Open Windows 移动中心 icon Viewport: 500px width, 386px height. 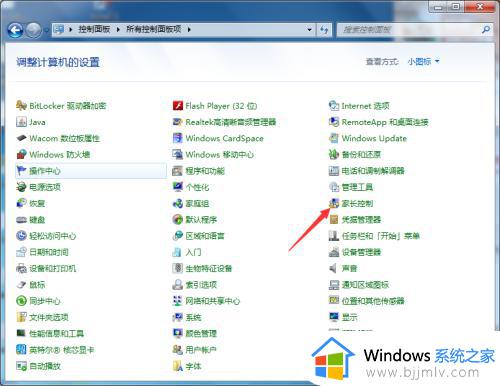[178, 154]
